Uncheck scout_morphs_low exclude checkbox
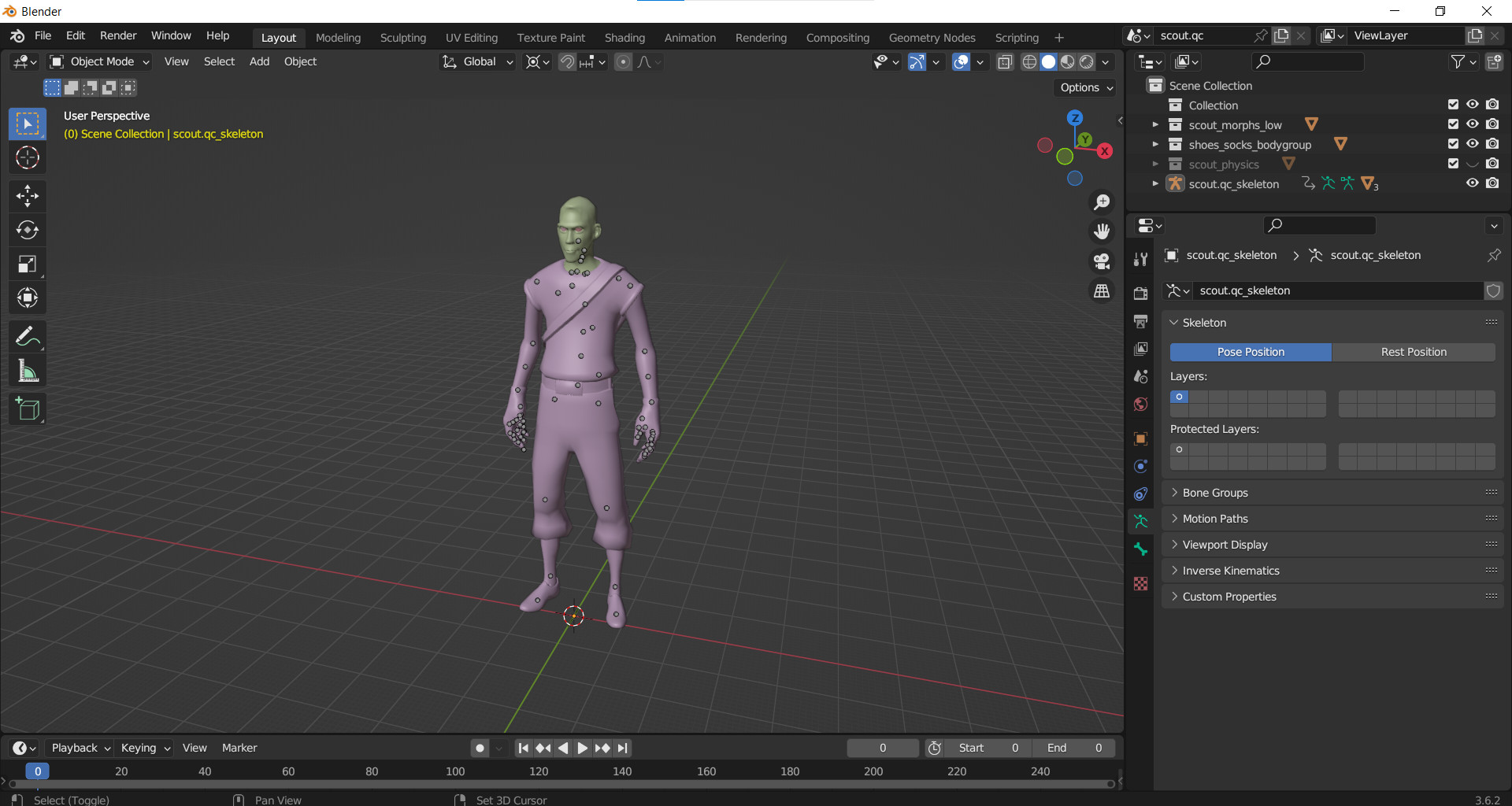The height and width of the screenshot is (806, 1512). (1453, 124)
